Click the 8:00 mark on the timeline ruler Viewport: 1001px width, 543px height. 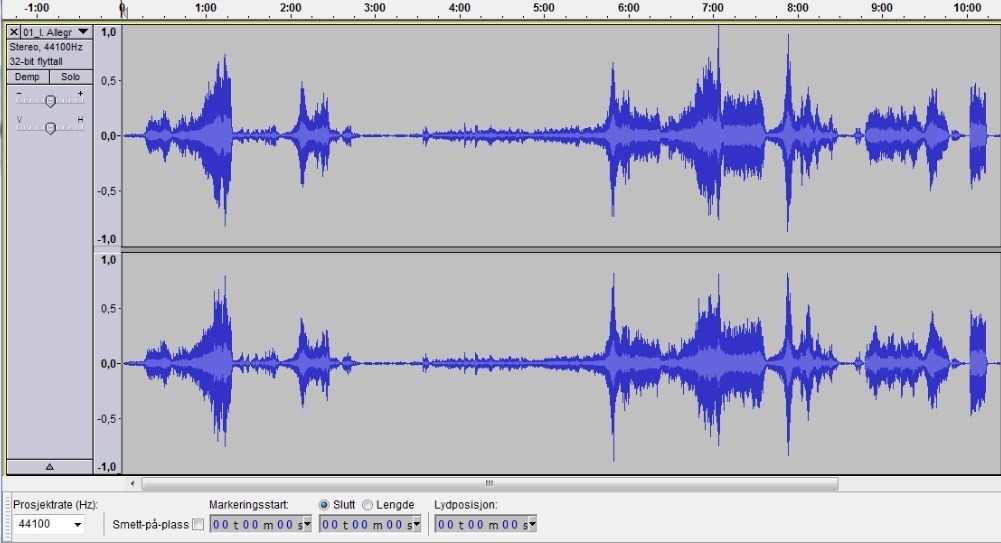(797, 8)
